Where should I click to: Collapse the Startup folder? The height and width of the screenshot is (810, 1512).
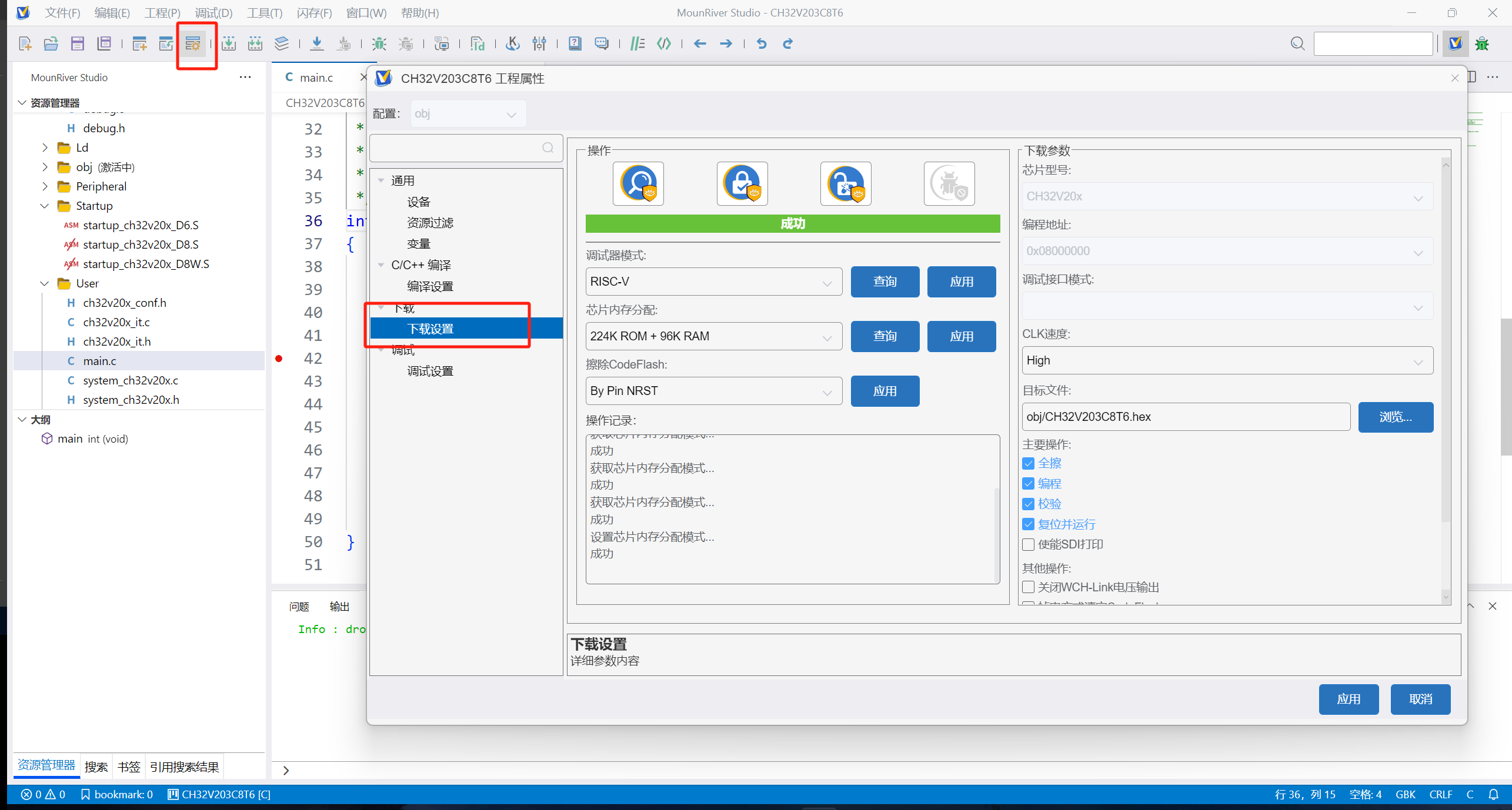[x=45, y=206]
